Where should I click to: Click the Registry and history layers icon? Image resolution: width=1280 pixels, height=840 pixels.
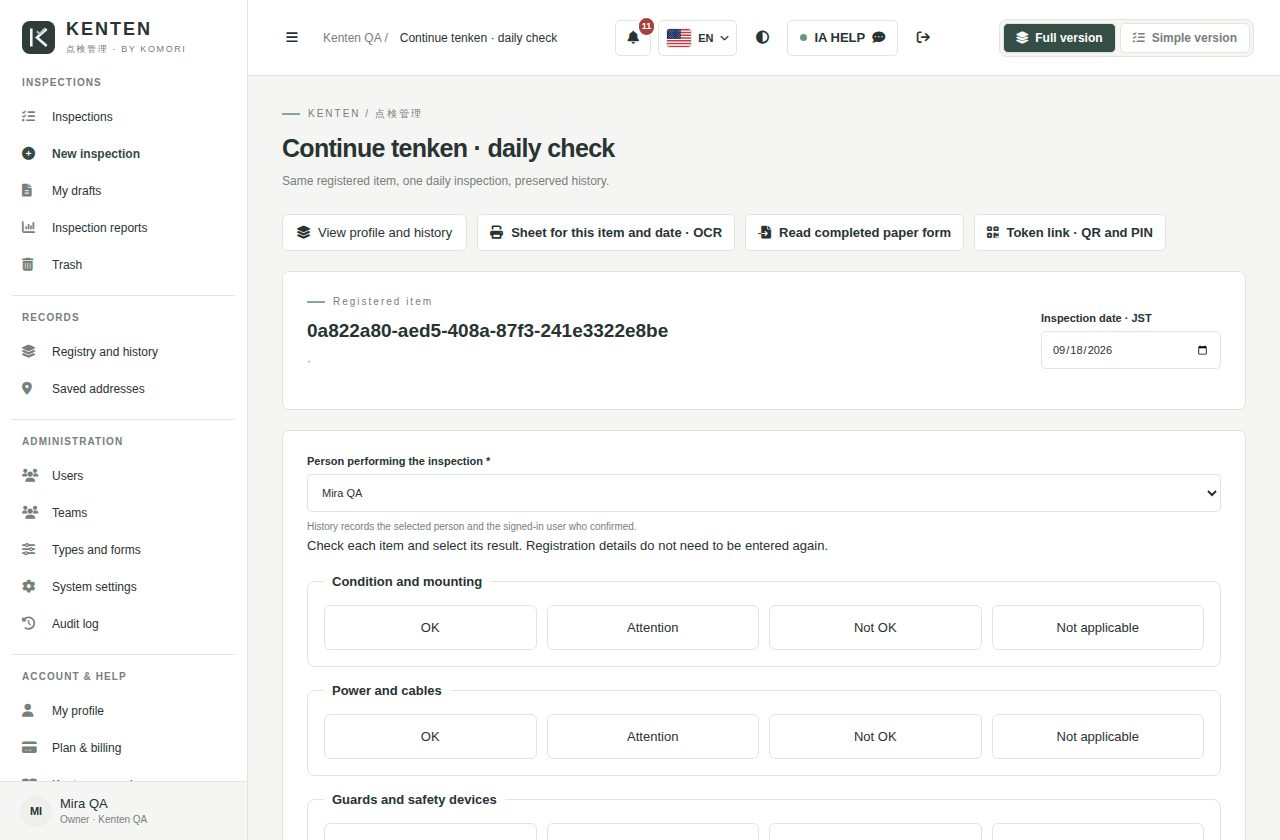pyautogui.click(x=29, y=352)
